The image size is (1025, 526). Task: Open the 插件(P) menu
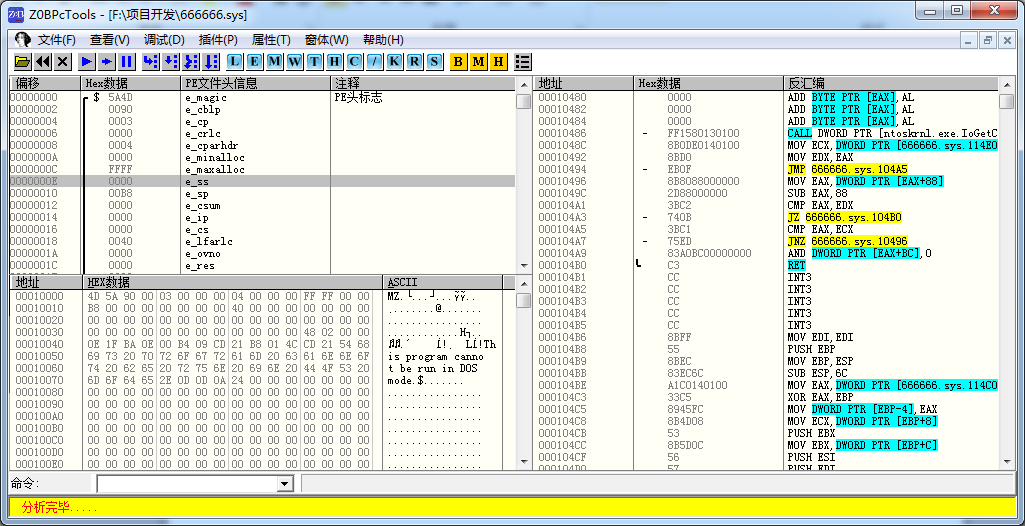218,40
